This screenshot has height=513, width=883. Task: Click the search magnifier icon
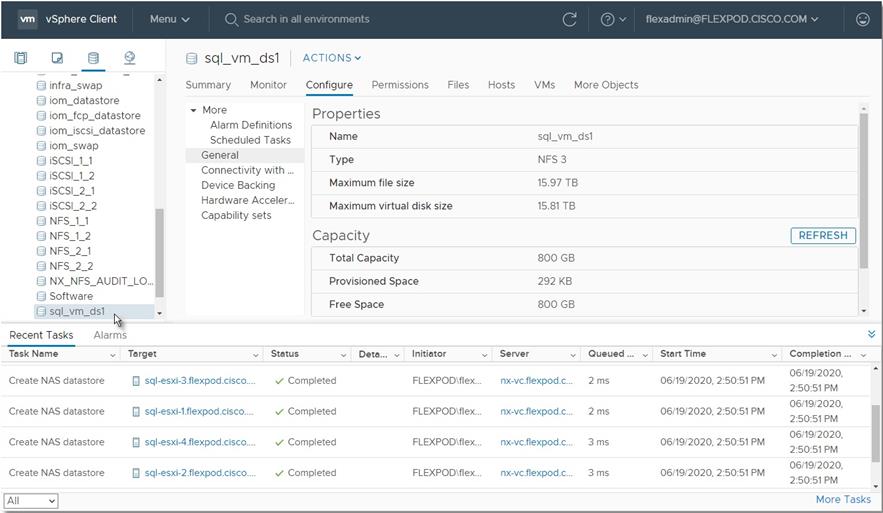[231, 20]
